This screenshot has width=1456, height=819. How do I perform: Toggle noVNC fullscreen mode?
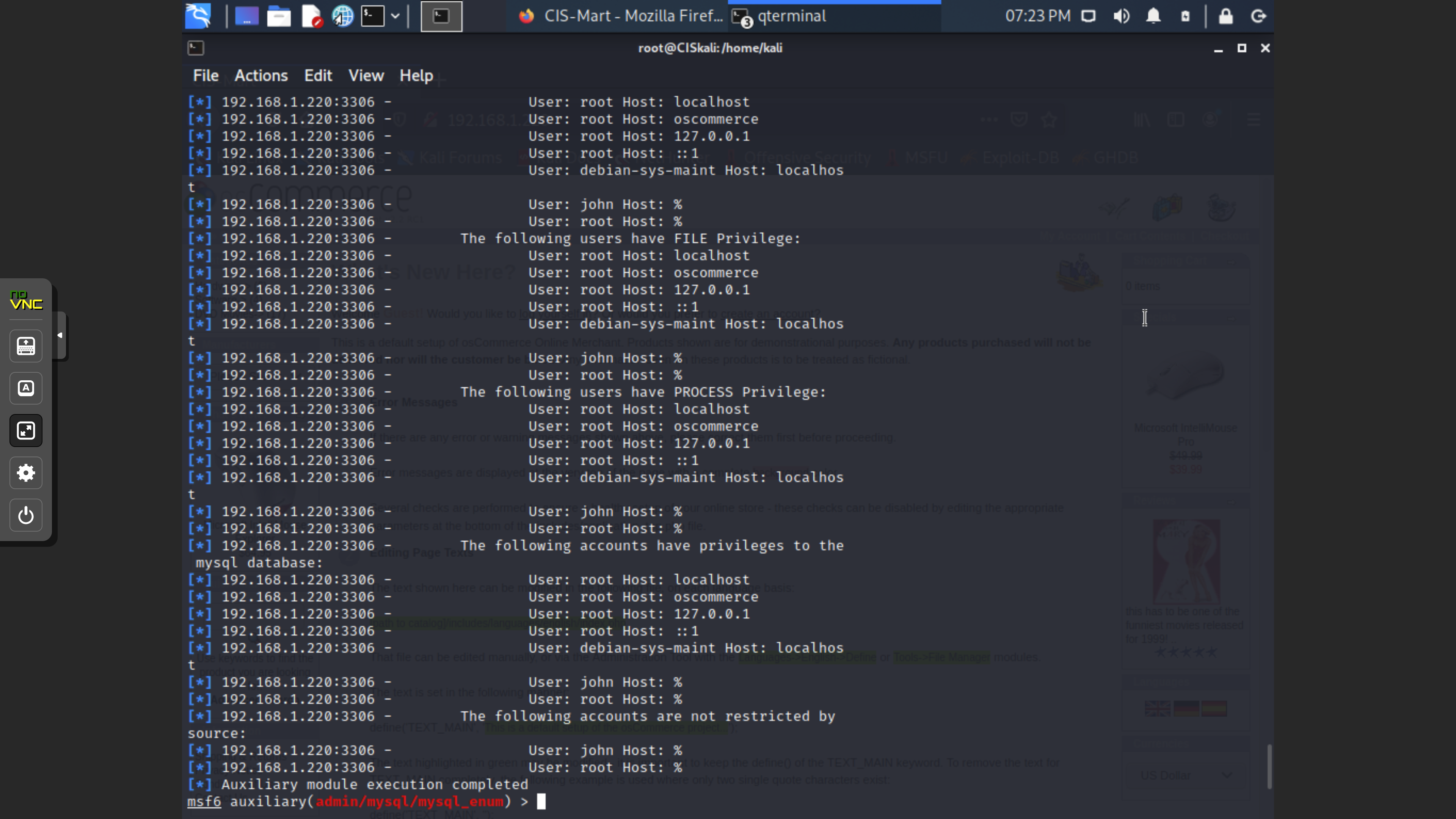coord(26,431)
